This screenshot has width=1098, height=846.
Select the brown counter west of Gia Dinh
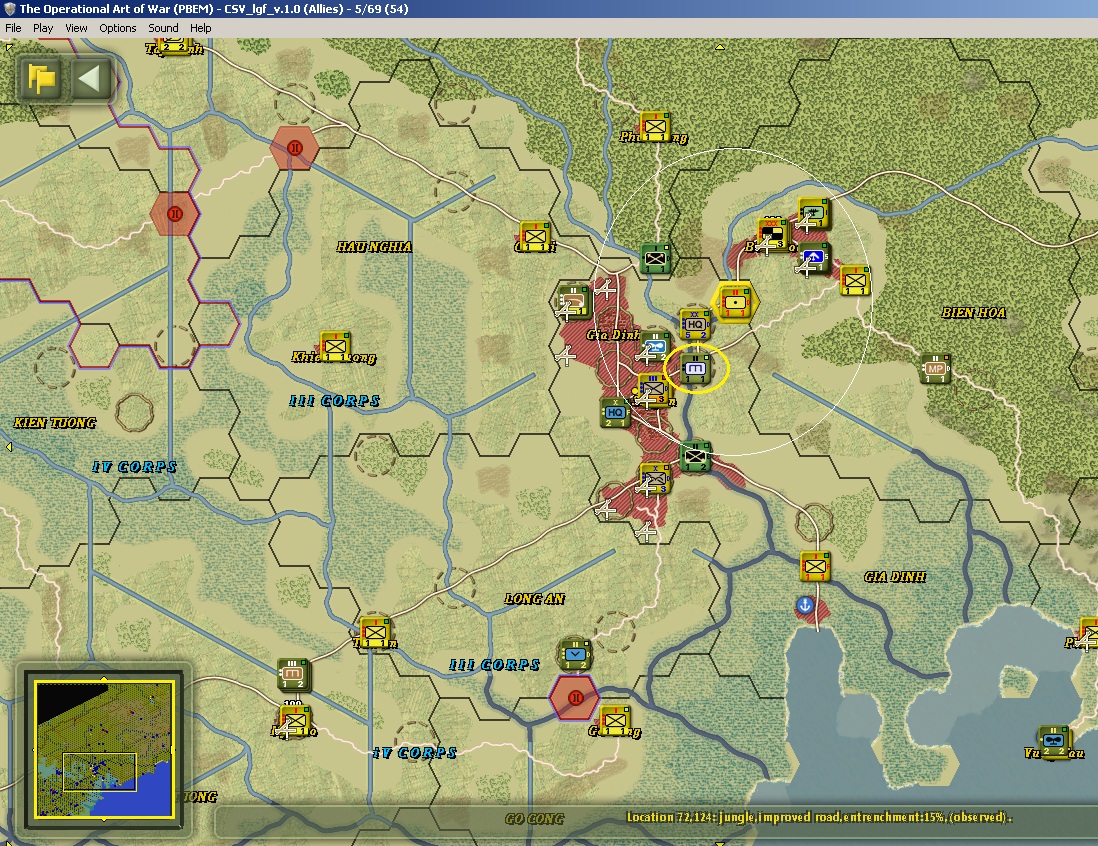[574, 302]
